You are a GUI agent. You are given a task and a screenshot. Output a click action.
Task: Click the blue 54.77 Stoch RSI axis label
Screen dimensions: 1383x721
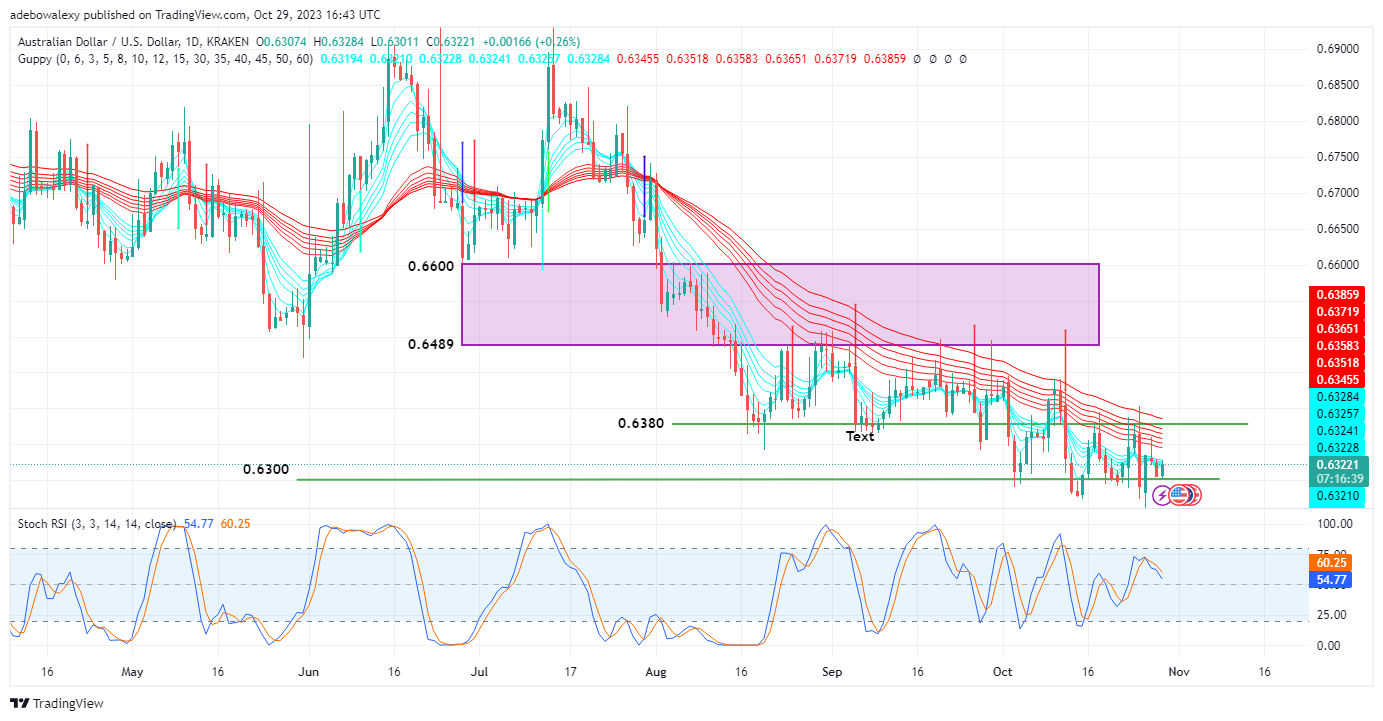click(x=1332, y=579)
